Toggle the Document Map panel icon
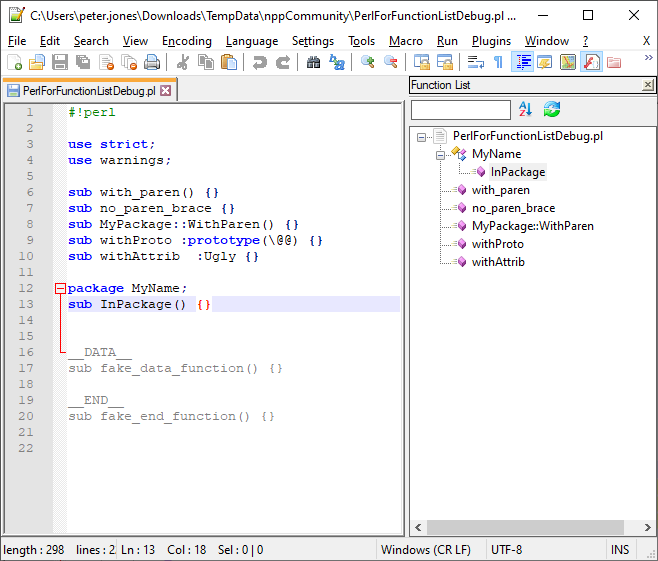The width and height of the screenshot is (658, 561). tap(568, 63)
